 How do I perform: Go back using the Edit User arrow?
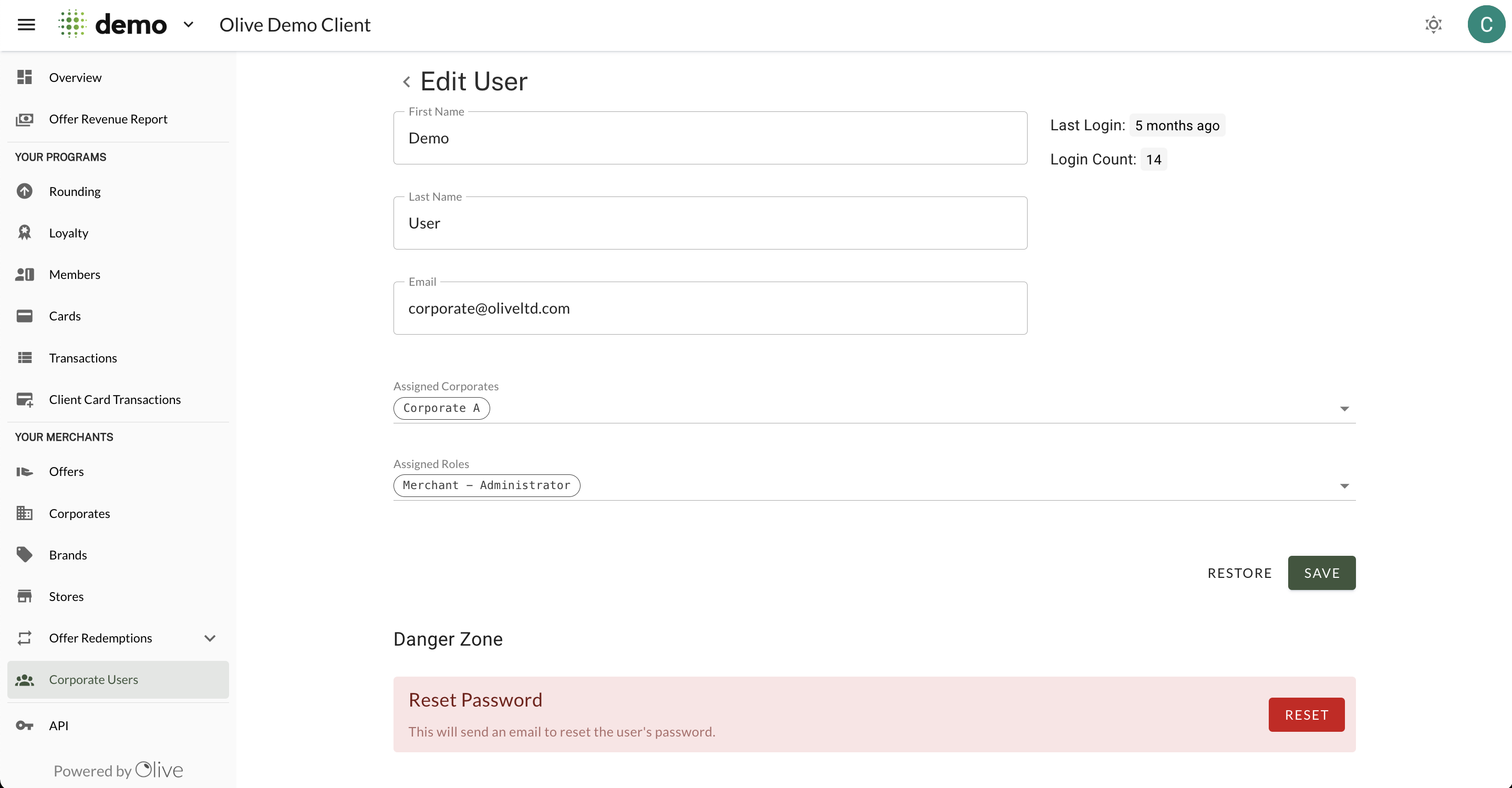[x=406, y=81]
